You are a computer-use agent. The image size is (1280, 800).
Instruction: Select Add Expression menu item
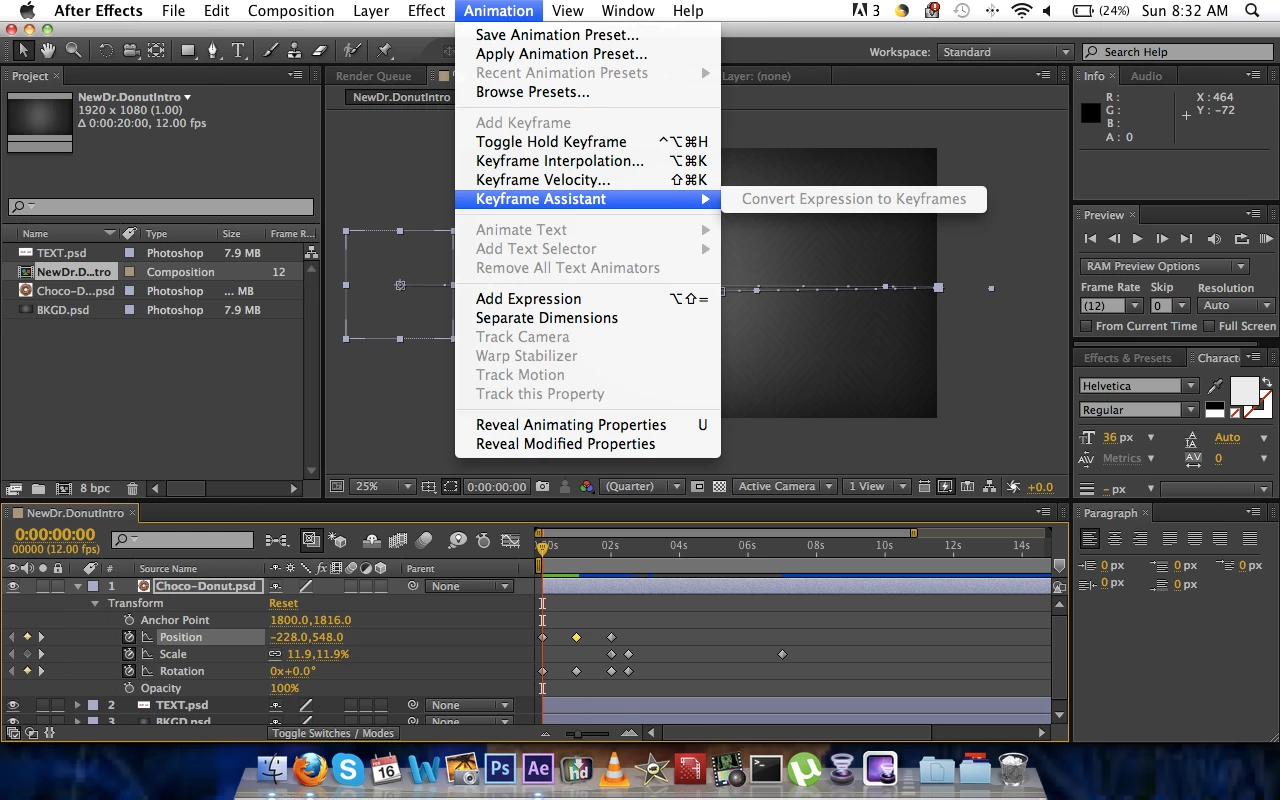pyautogui.click(x=587, y=299)
